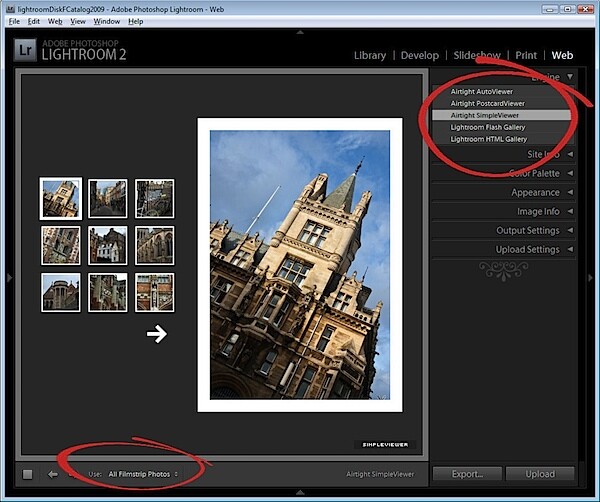Screen dimensions: 600x502
Task: Click the Export... button
Action: [467, 474]
